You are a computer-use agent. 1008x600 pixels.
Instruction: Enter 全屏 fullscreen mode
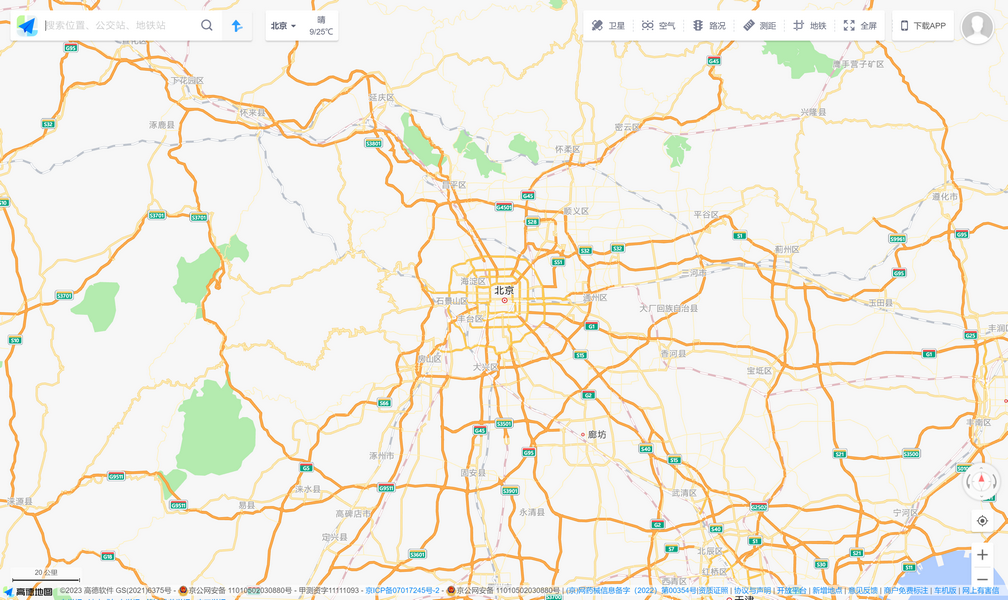point(860,26)
